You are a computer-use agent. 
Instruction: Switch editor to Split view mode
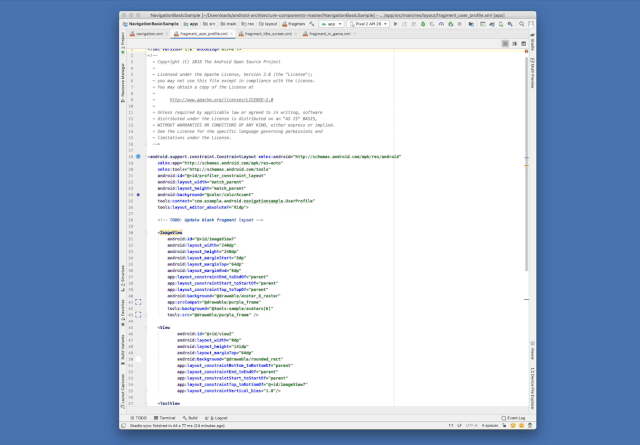click(513, 43)
